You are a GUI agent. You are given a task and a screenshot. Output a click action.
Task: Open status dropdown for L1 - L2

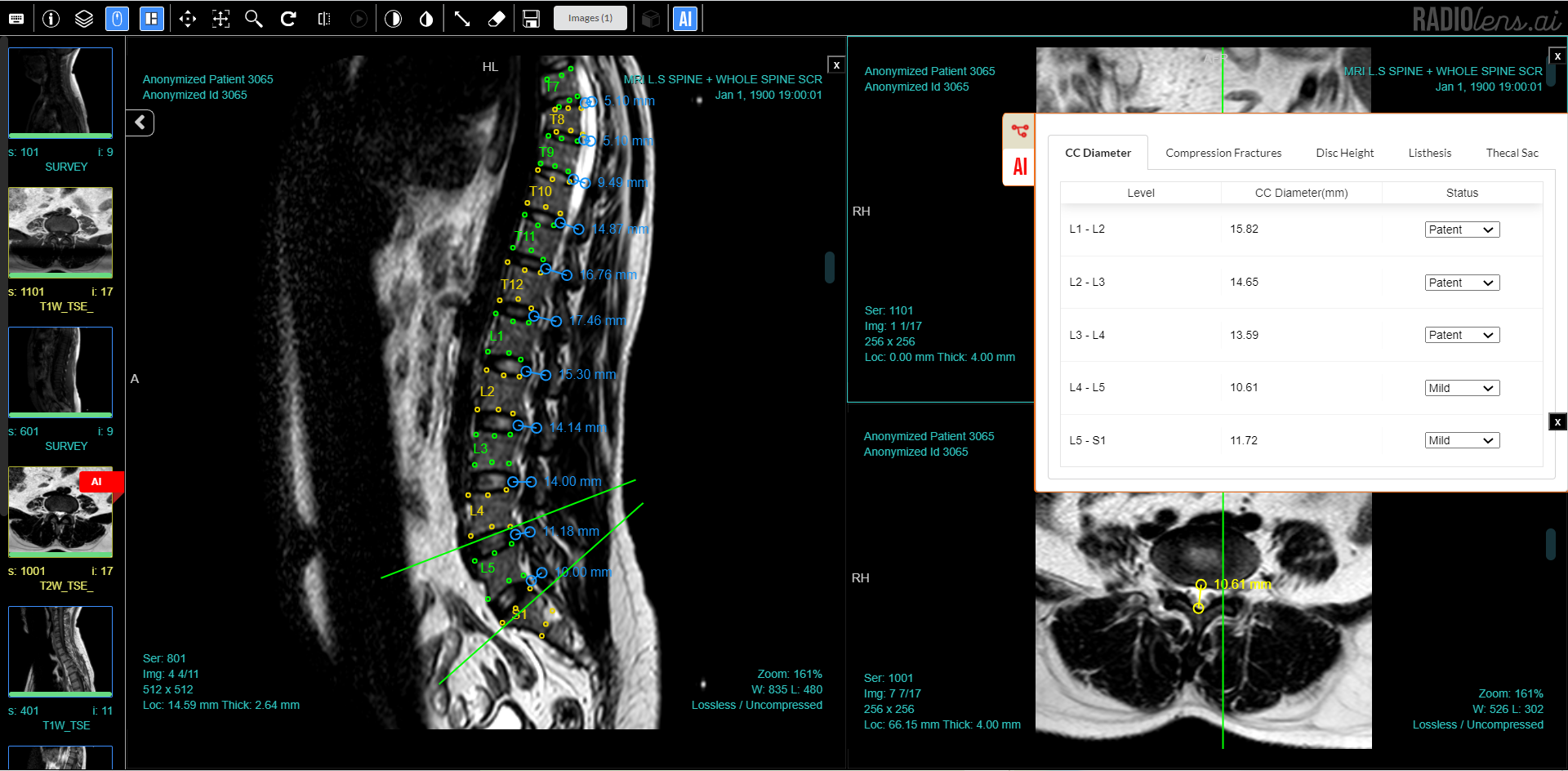click(1462, 230)
